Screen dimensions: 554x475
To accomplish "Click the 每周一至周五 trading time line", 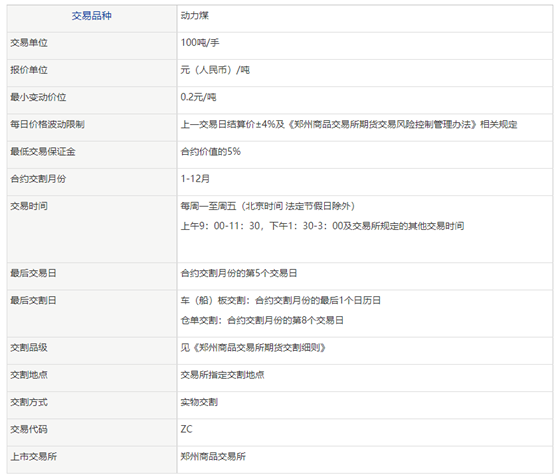I will pos(268,206).
